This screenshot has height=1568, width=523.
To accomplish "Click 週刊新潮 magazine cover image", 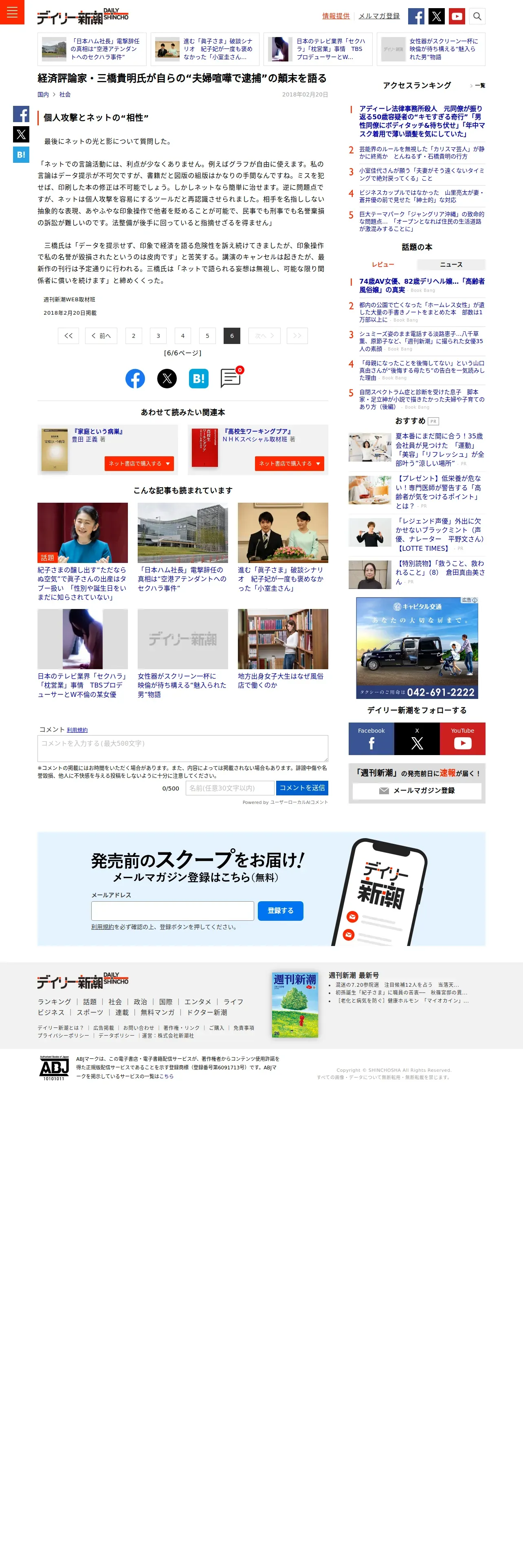I will [294, 1004].
